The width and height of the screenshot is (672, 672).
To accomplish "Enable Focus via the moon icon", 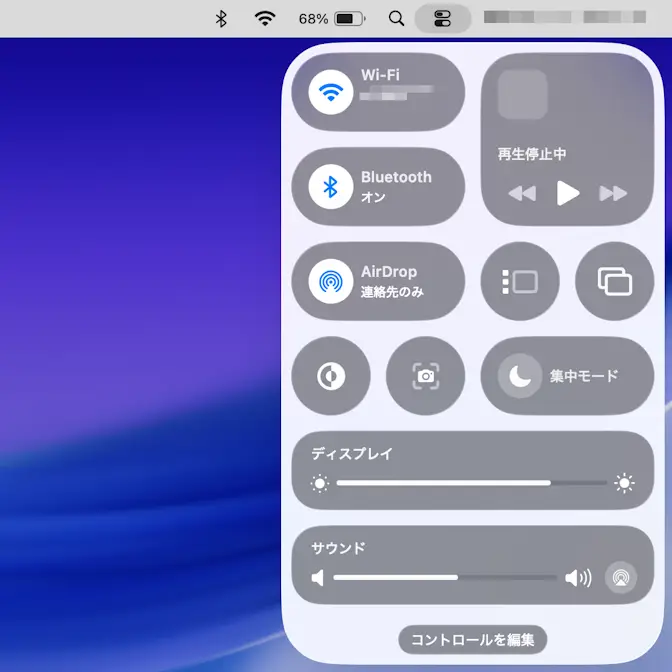I will coord(518,376).
